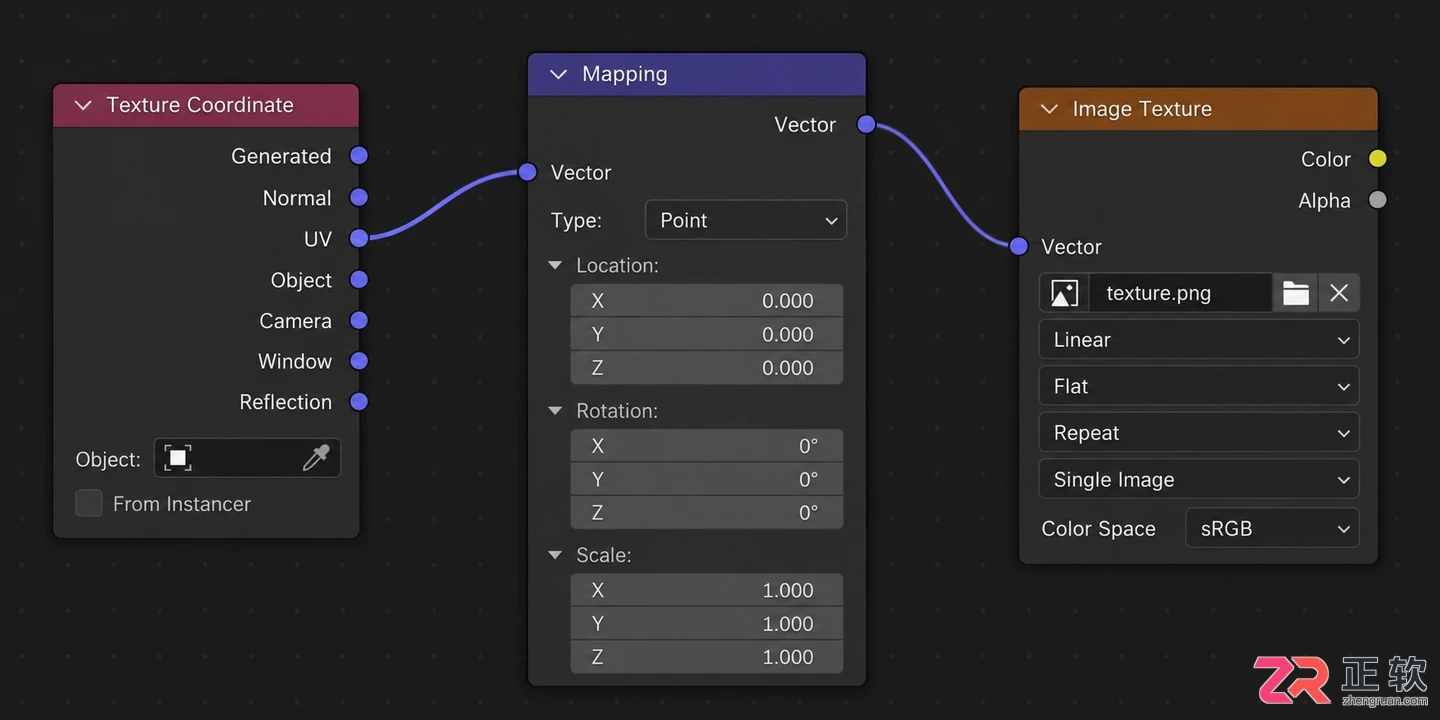Click the Reflection output label
This screenshot has width=1440, height=720.
click(x=285, y=402)
